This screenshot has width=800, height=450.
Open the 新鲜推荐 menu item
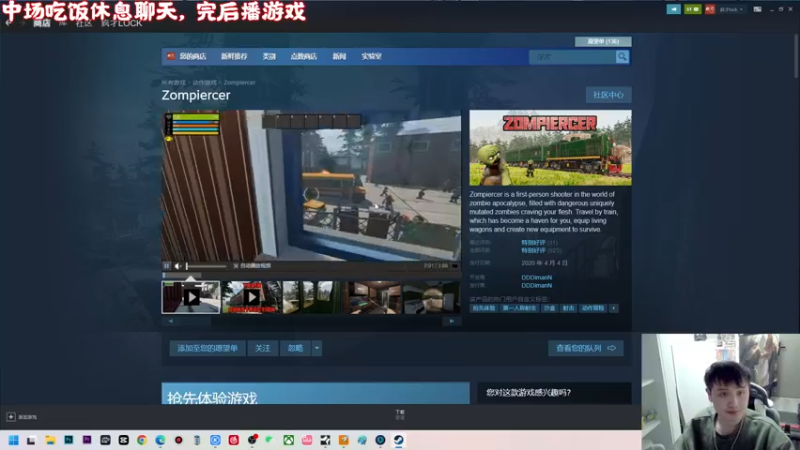[x=234, y=57]
